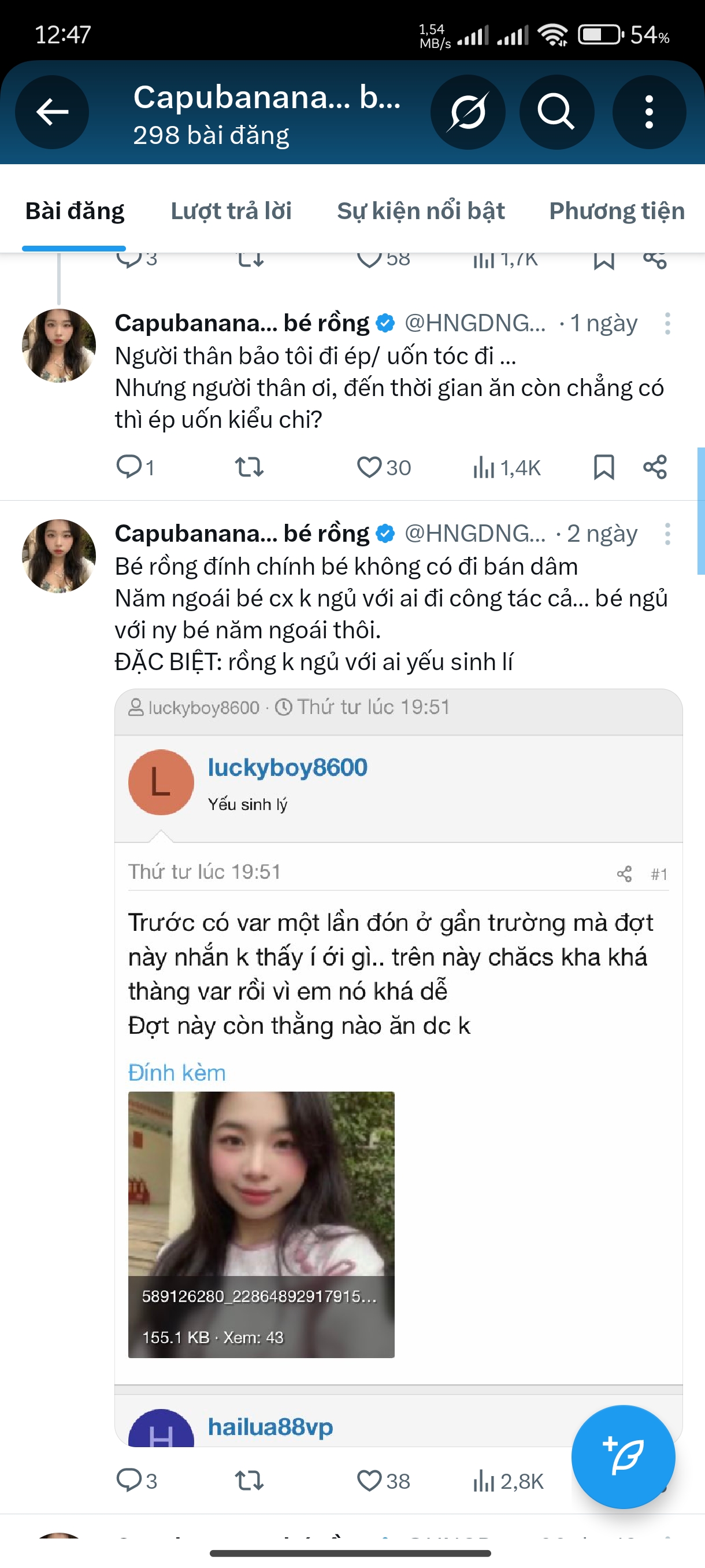705x1568 pixels.
Task: Open the luckyboy8600 username link
Action: click(288, 768)
